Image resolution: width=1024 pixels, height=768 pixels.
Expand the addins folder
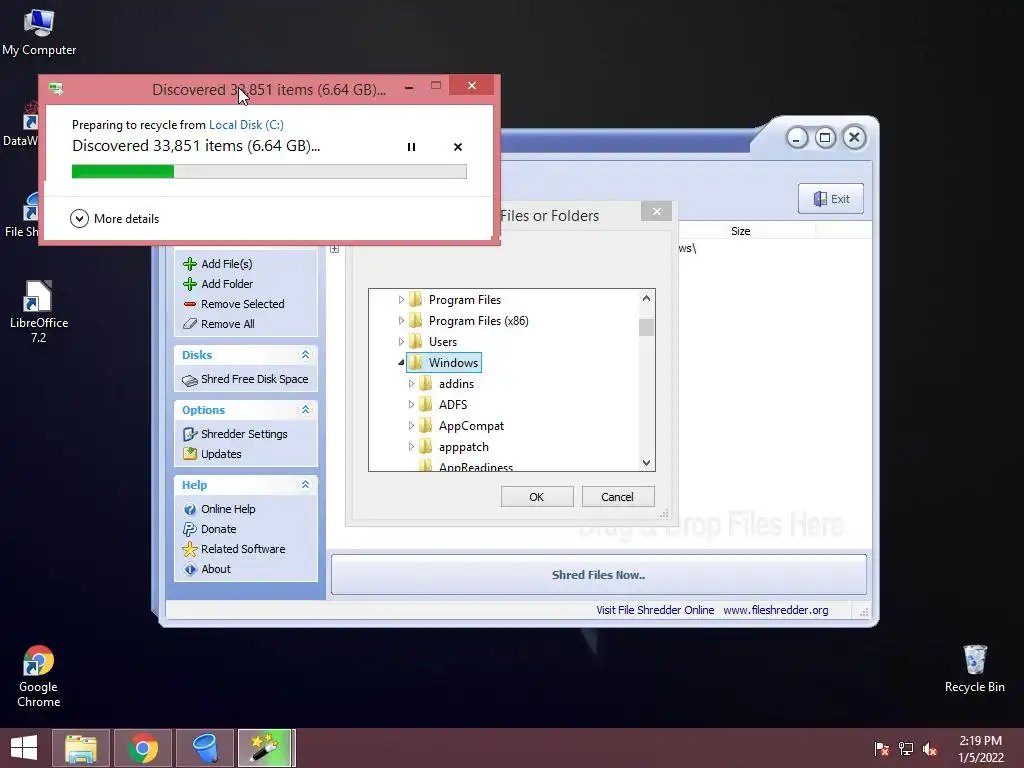point(411,384)
